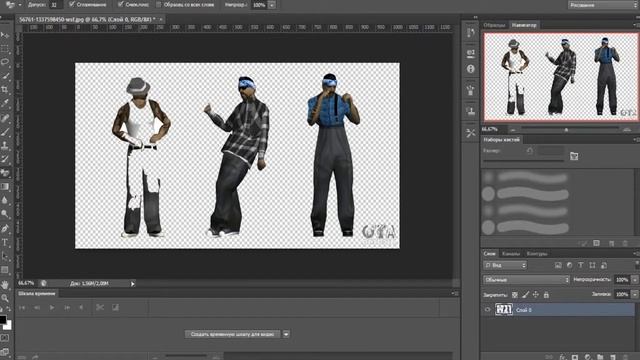This screenshot has height=360, width=640.
Task: Close the wsf.jpg document tab
Action: click(161, 19)
